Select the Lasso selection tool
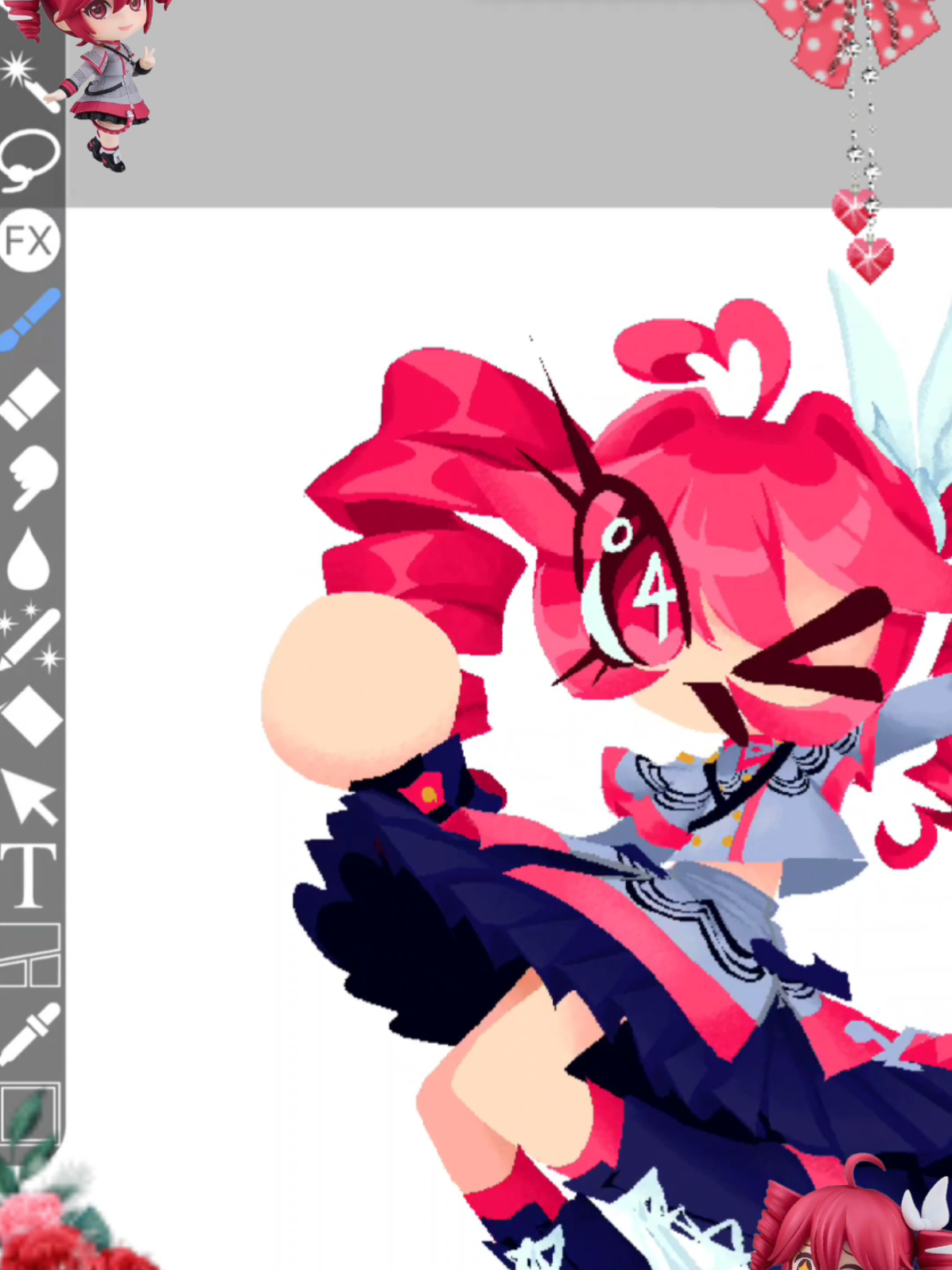 (29, 159)
